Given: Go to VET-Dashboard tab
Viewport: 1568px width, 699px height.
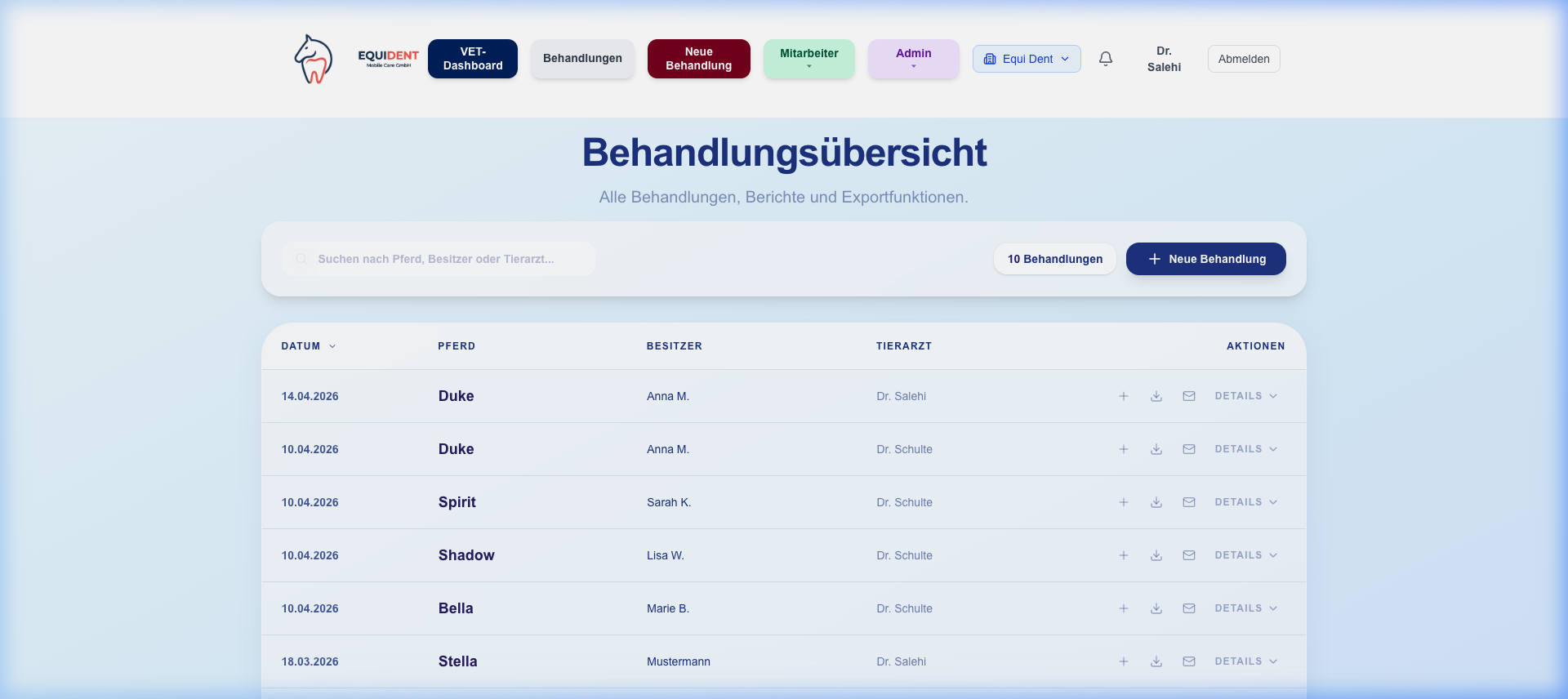Looking at the screenshot, I should 473,59.
